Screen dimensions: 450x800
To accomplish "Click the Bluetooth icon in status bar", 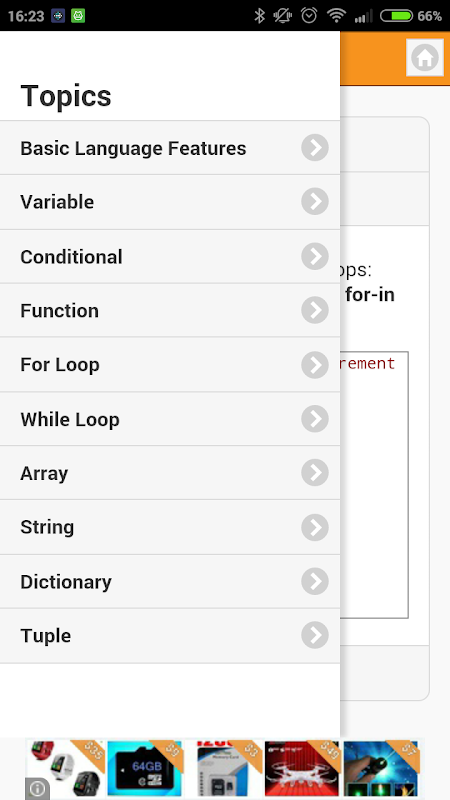I will [260, 16].
